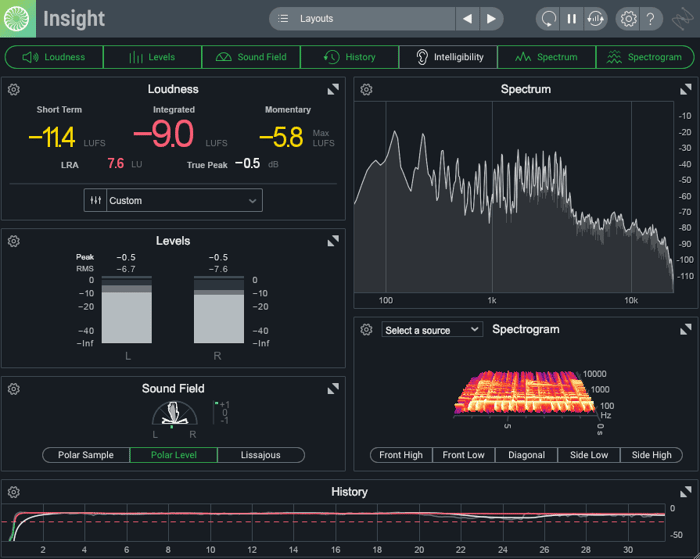This screenshot has width=700, height=559.
Task: Click the reset meters circular arrow icon
Action: click(548, 19)
